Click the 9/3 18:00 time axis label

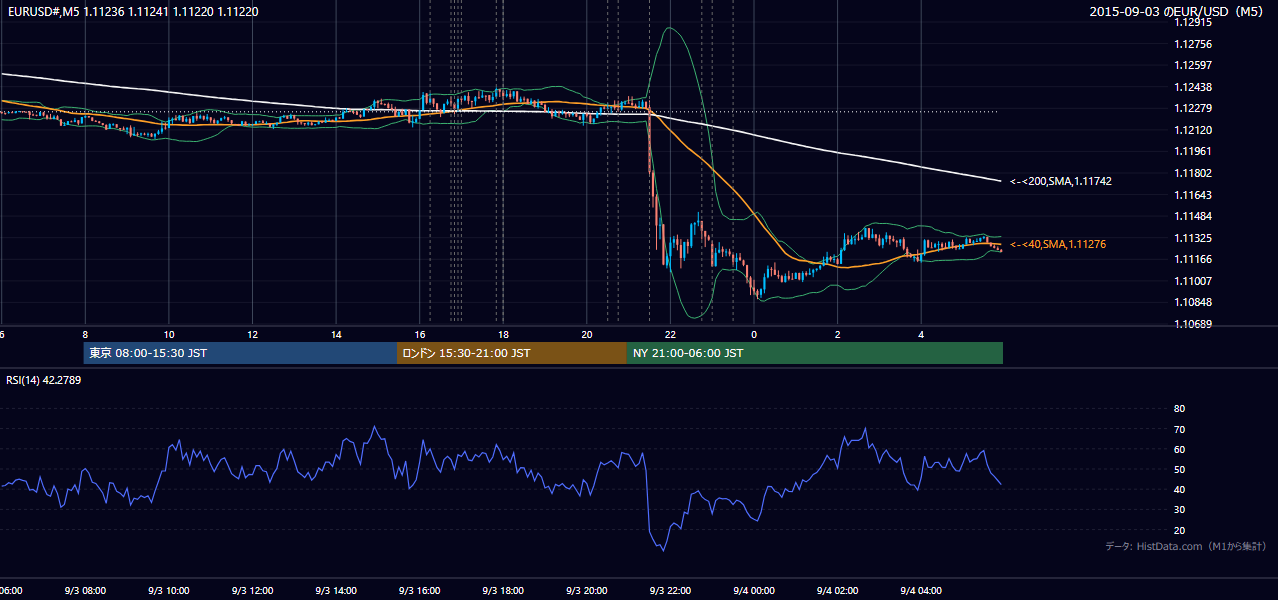[x=503, y=591]
